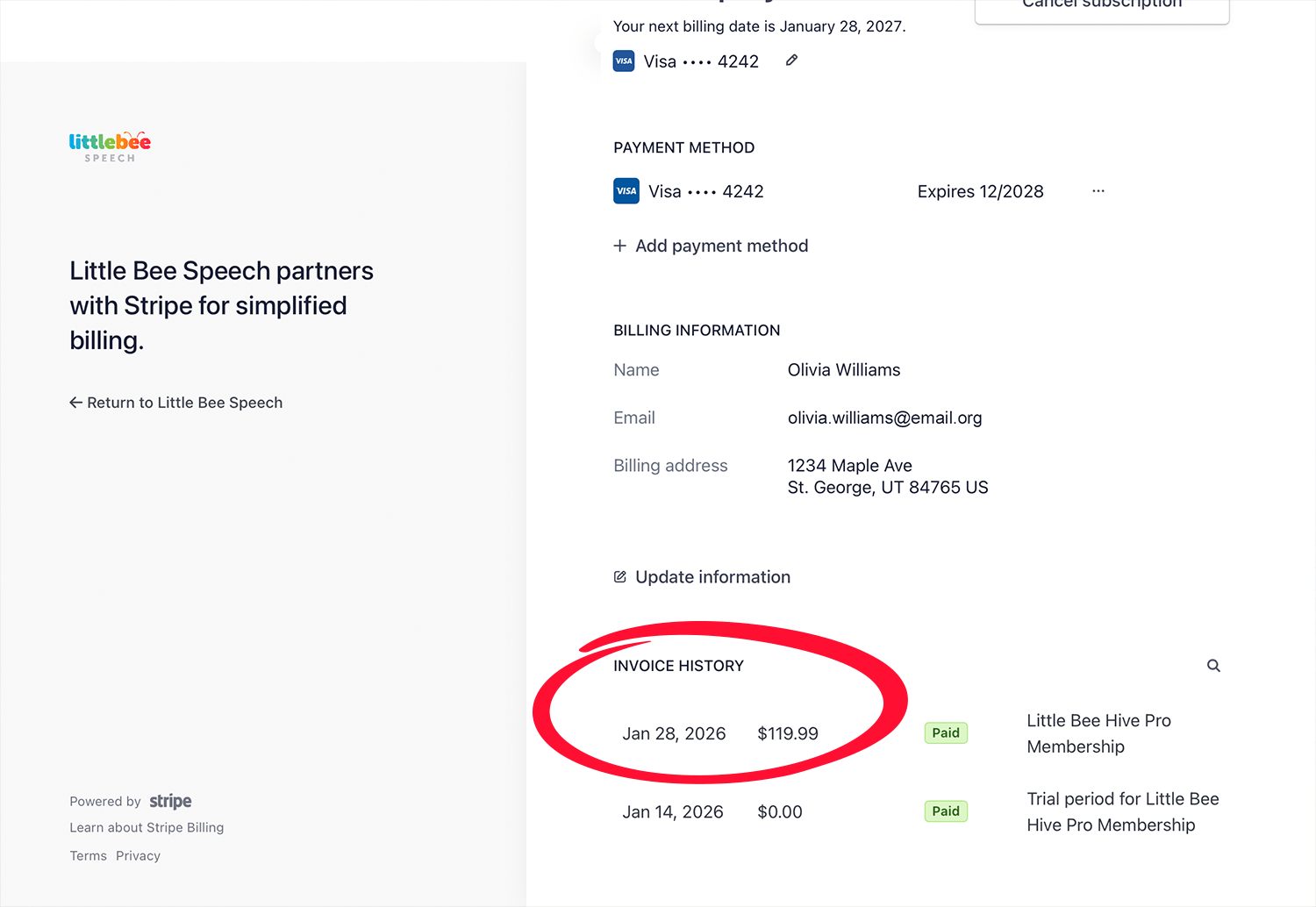Click the billing address 1234 Maple Ave
This screenshot has width=1316, height=907.
click(x=888, y=476)
